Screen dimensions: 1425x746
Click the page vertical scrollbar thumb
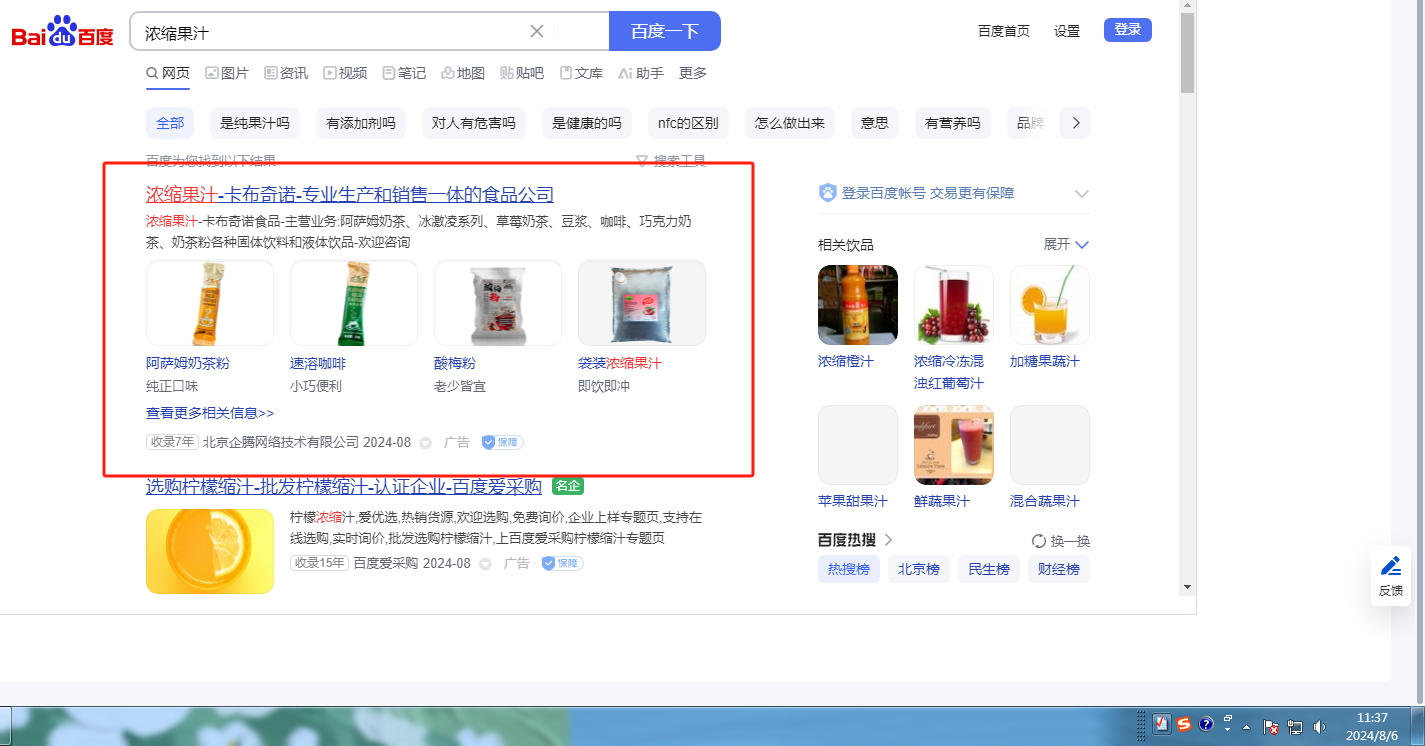click(1187, 53)
